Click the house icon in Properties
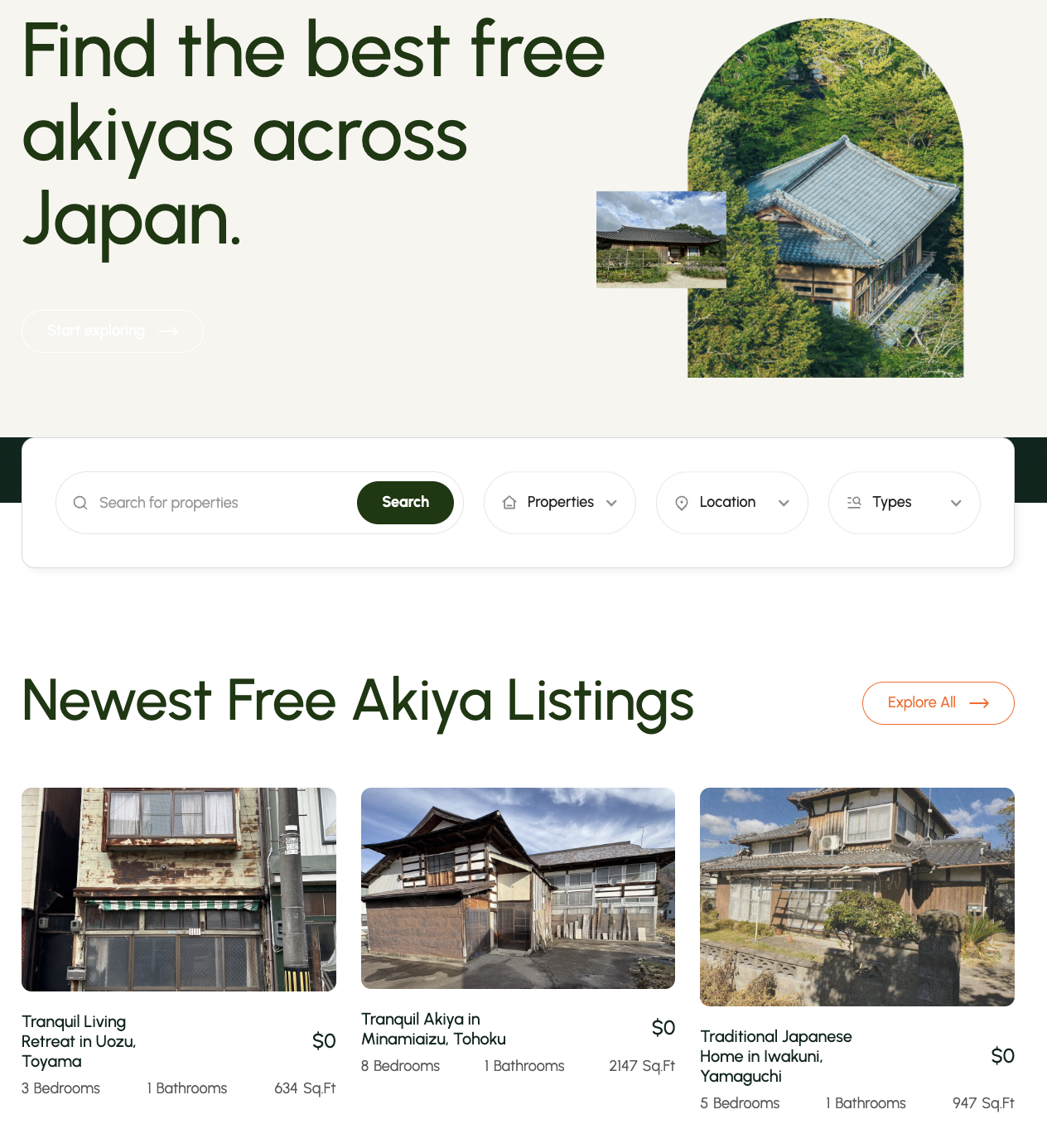The image size is (1047, 1148). pos(509,503)
